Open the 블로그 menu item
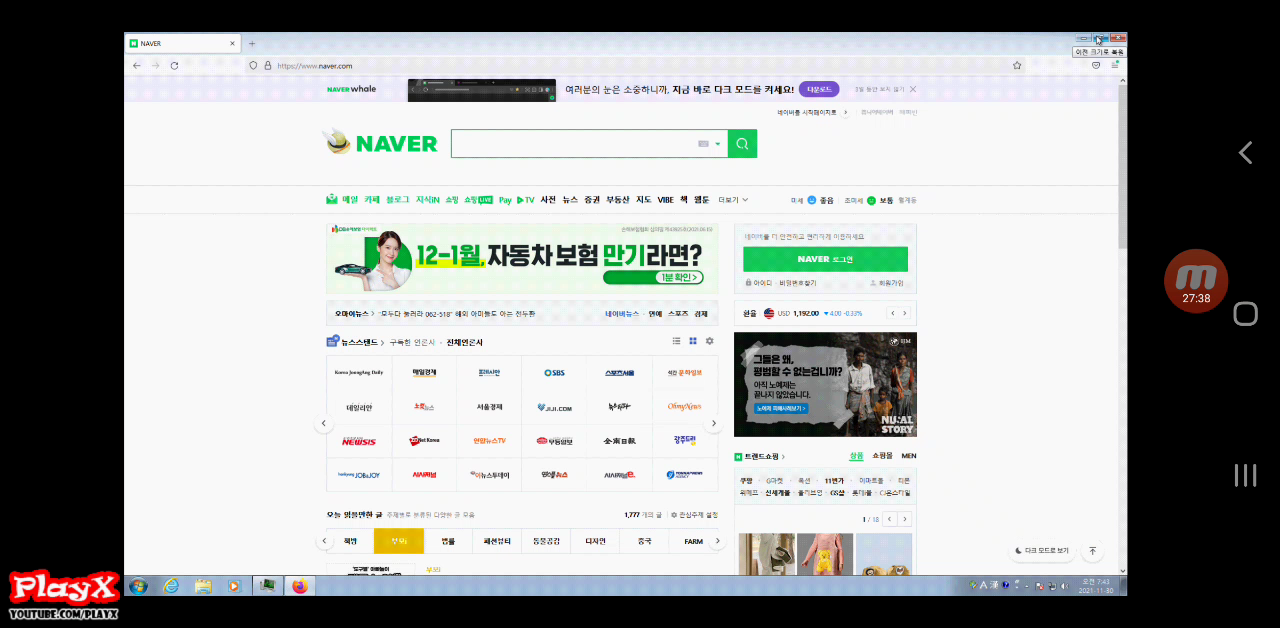Screen dimensions: 1280x628 [x=398, y=200]
